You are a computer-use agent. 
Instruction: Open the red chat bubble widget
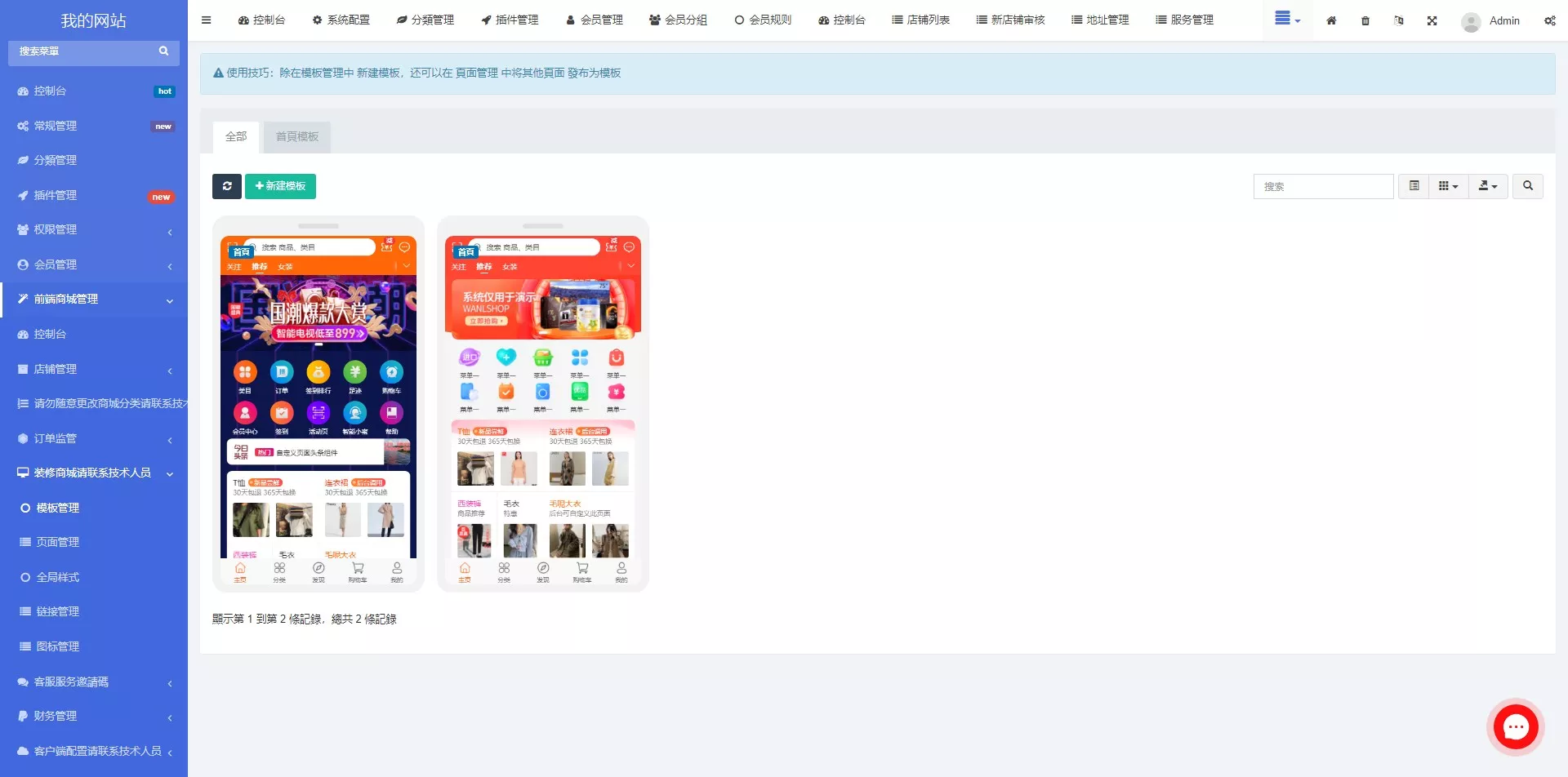click(x=1516, y=726)
